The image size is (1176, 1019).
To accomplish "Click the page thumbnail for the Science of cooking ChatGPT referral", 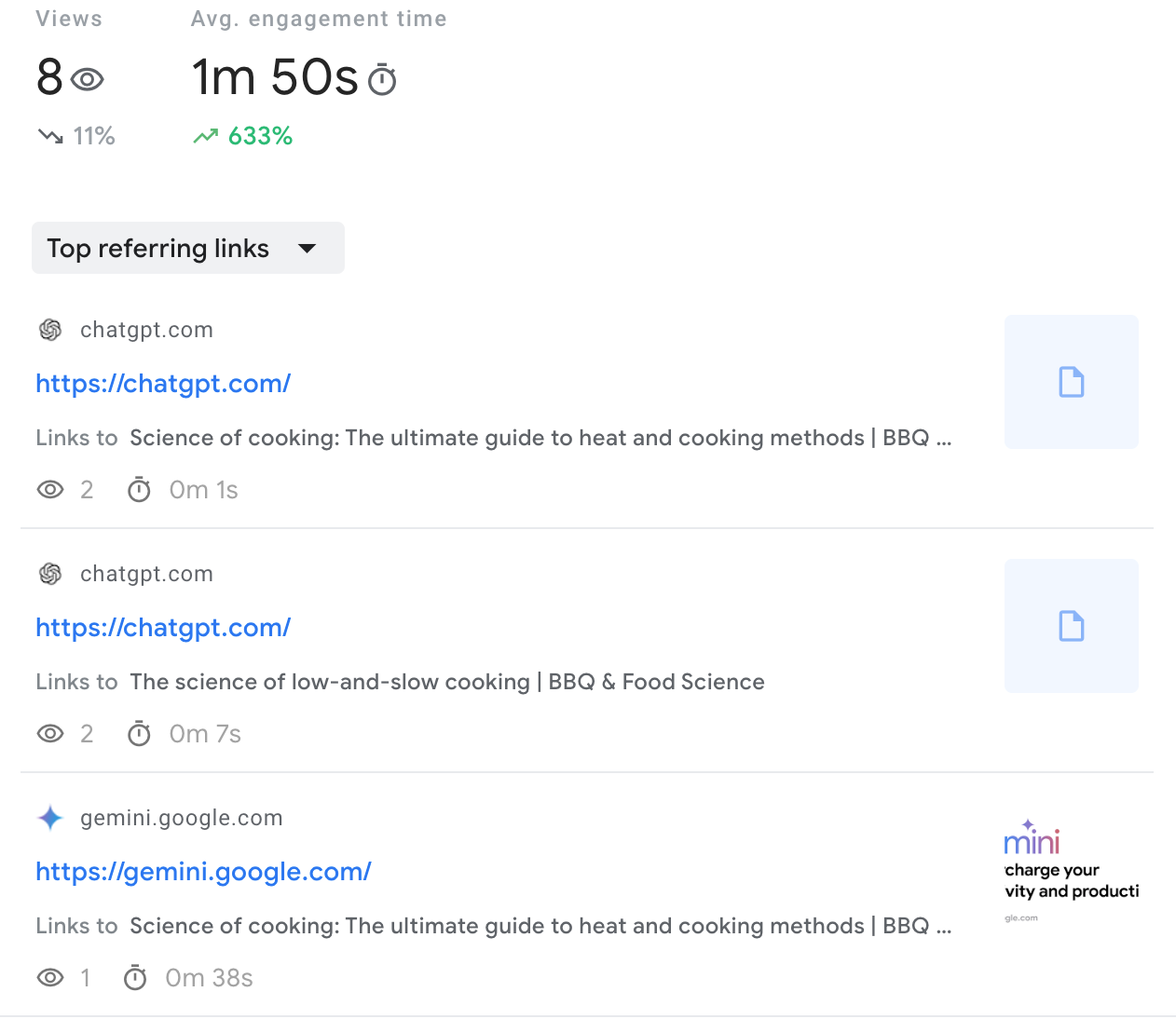I will (1072, 382).
